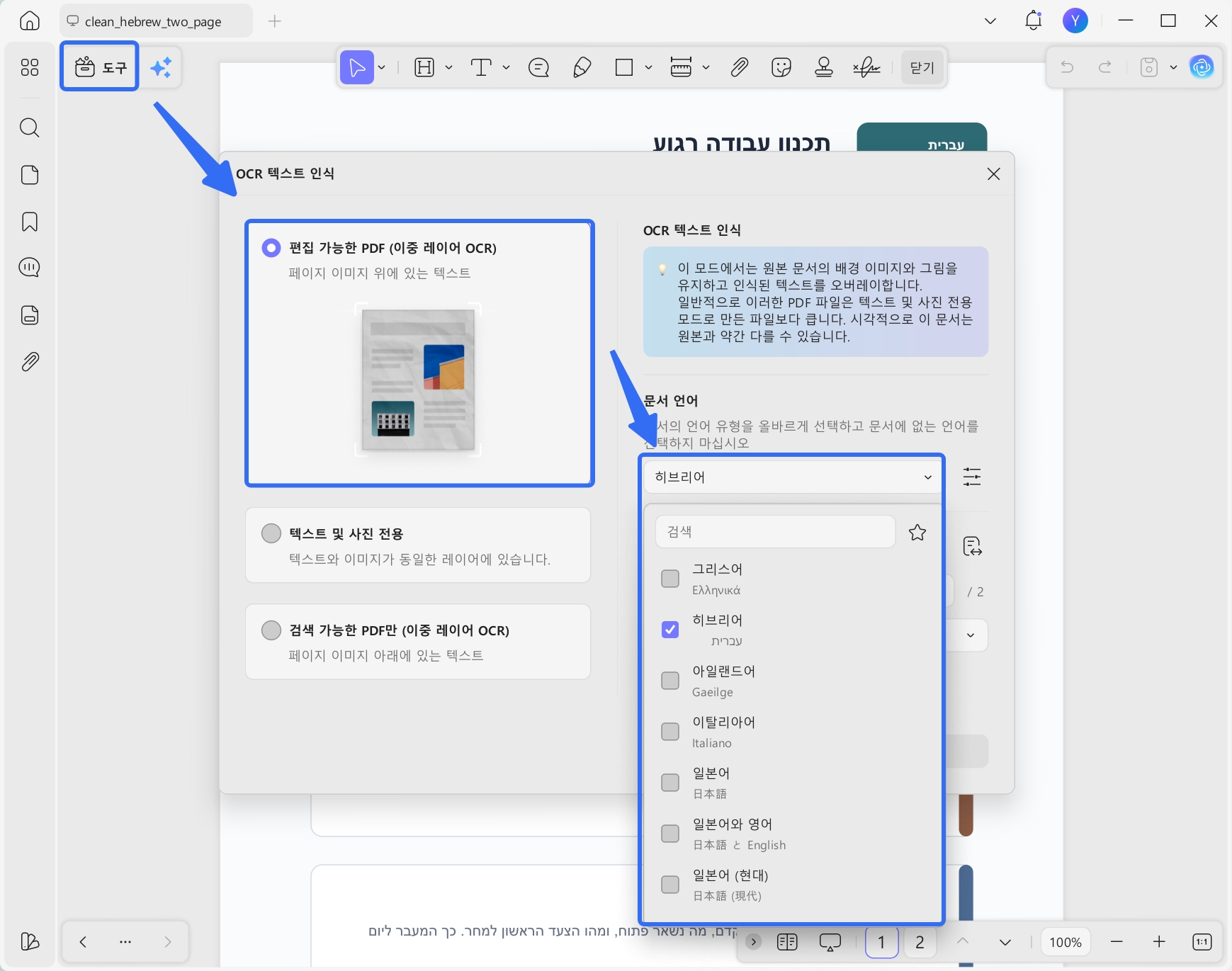Image resolution: width=1232 pixels, height=971 pixels.
Task: Open the Home icon in the title bar
Action: (x=29, y=21)
